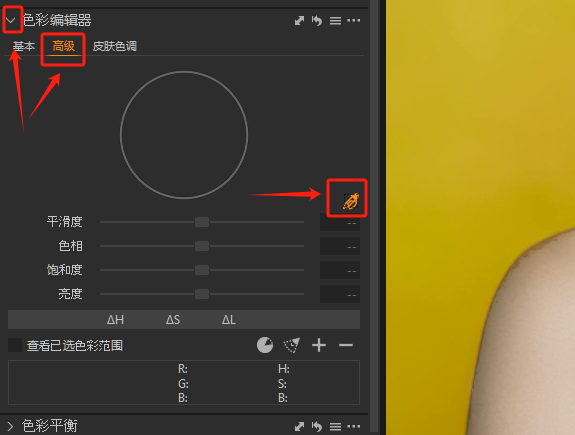Image resolution: width=575 pixels, height=435 pixels.
Task: Click the 平滑度 value field
Action: [340, 222]
